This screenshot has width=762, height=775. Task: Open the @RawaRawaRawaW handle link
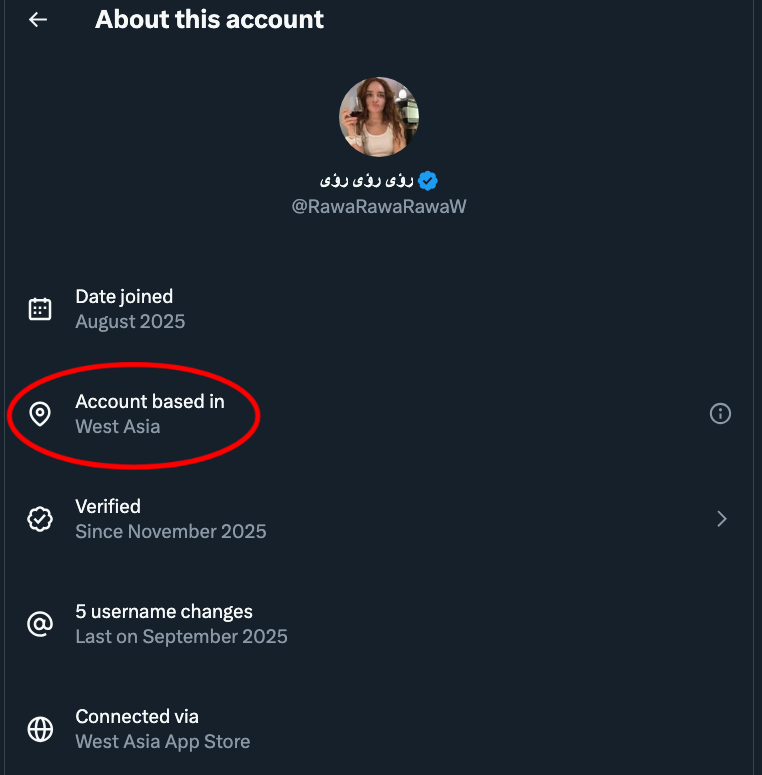379,206
